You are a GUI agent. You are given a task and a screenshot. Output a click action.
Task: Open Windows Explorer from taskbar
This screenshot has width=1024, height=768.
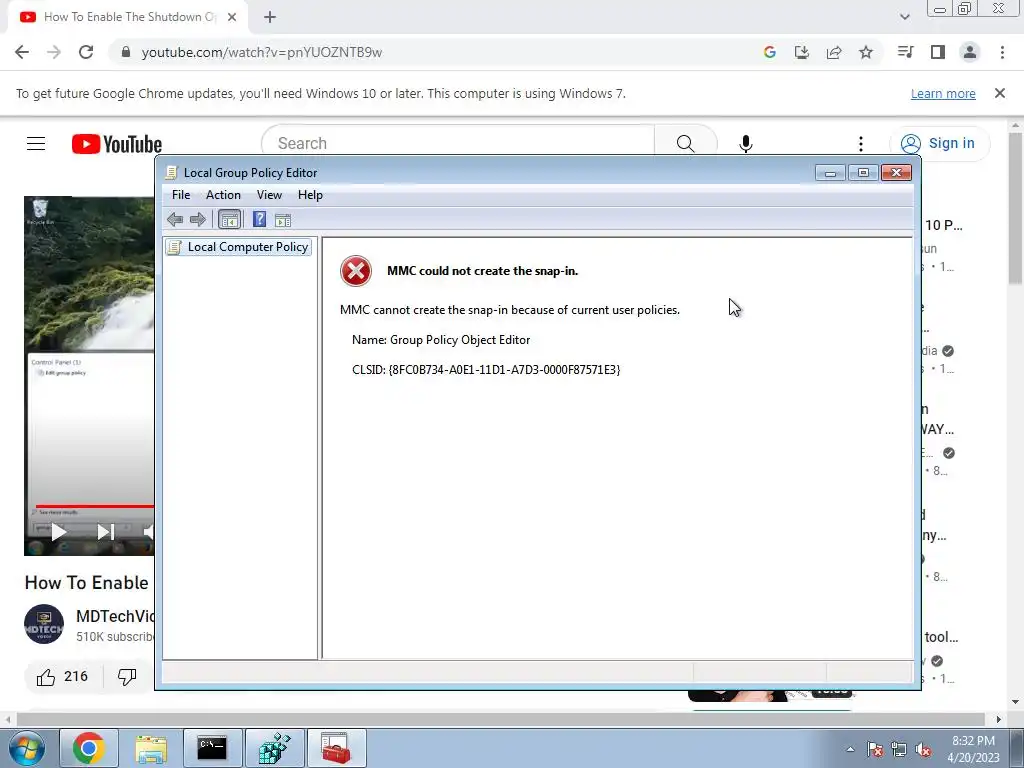coord(151,748)
